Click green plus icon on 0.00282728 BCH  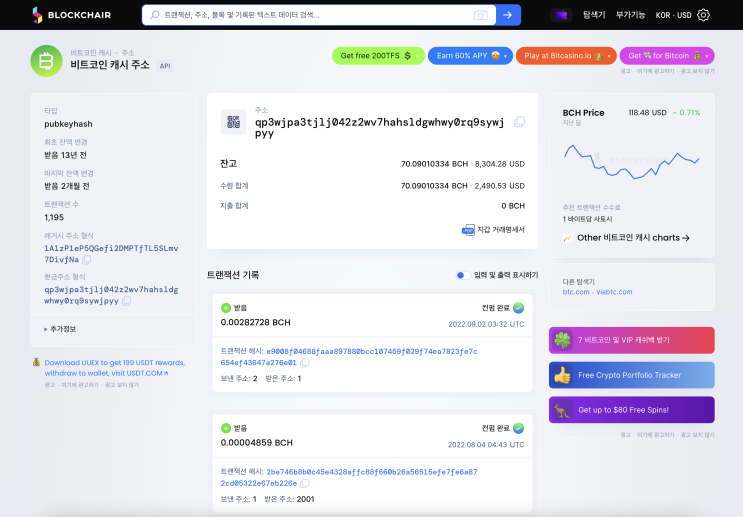click(226, 308)
